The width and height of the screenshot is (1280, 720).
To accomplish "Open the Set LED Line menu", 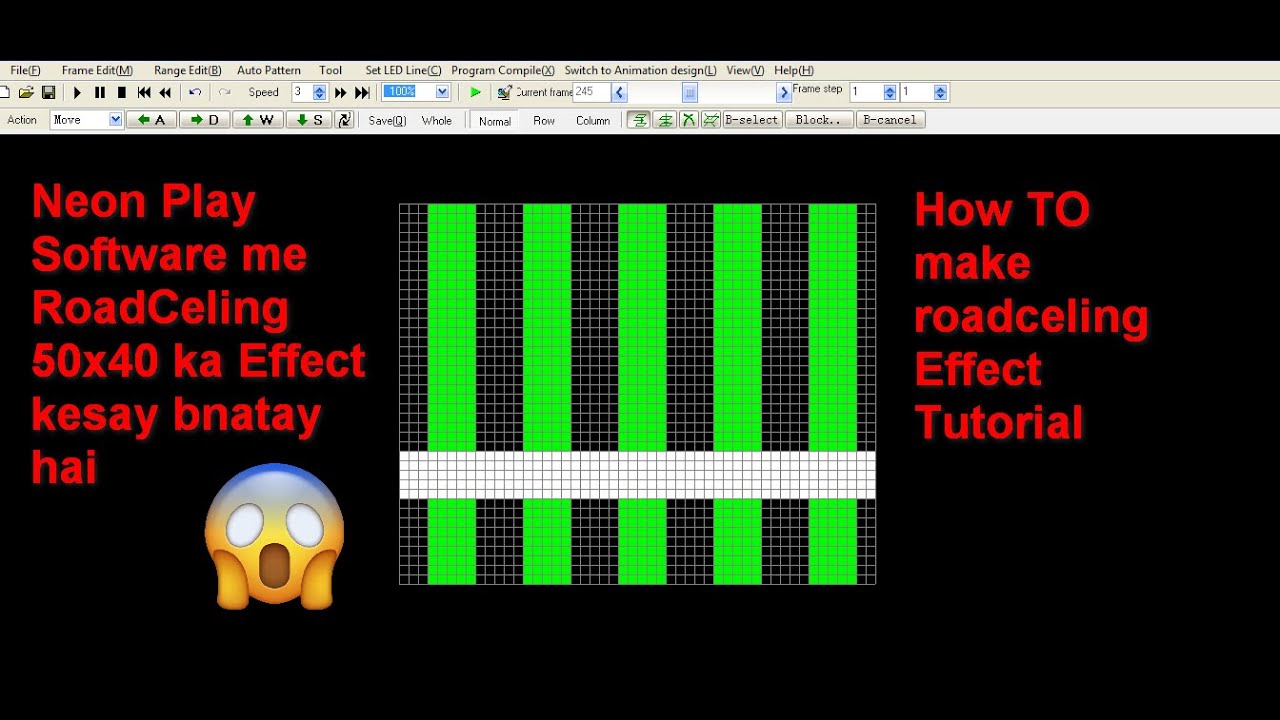I will pyautogui.click(x=403, y=70).
